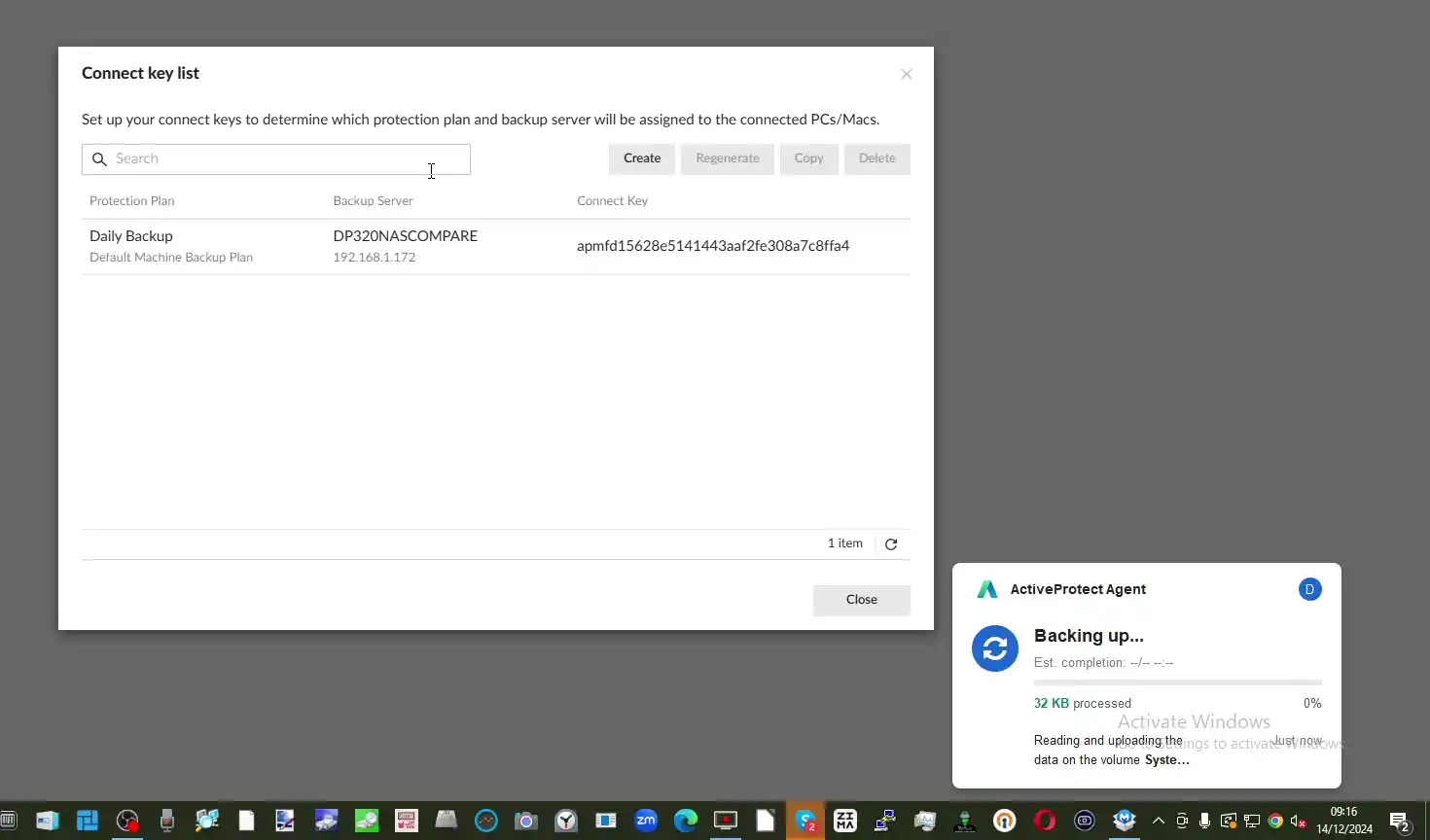Launch Zoom from the taskbar
1430x840 pixels.
[645, 820]
